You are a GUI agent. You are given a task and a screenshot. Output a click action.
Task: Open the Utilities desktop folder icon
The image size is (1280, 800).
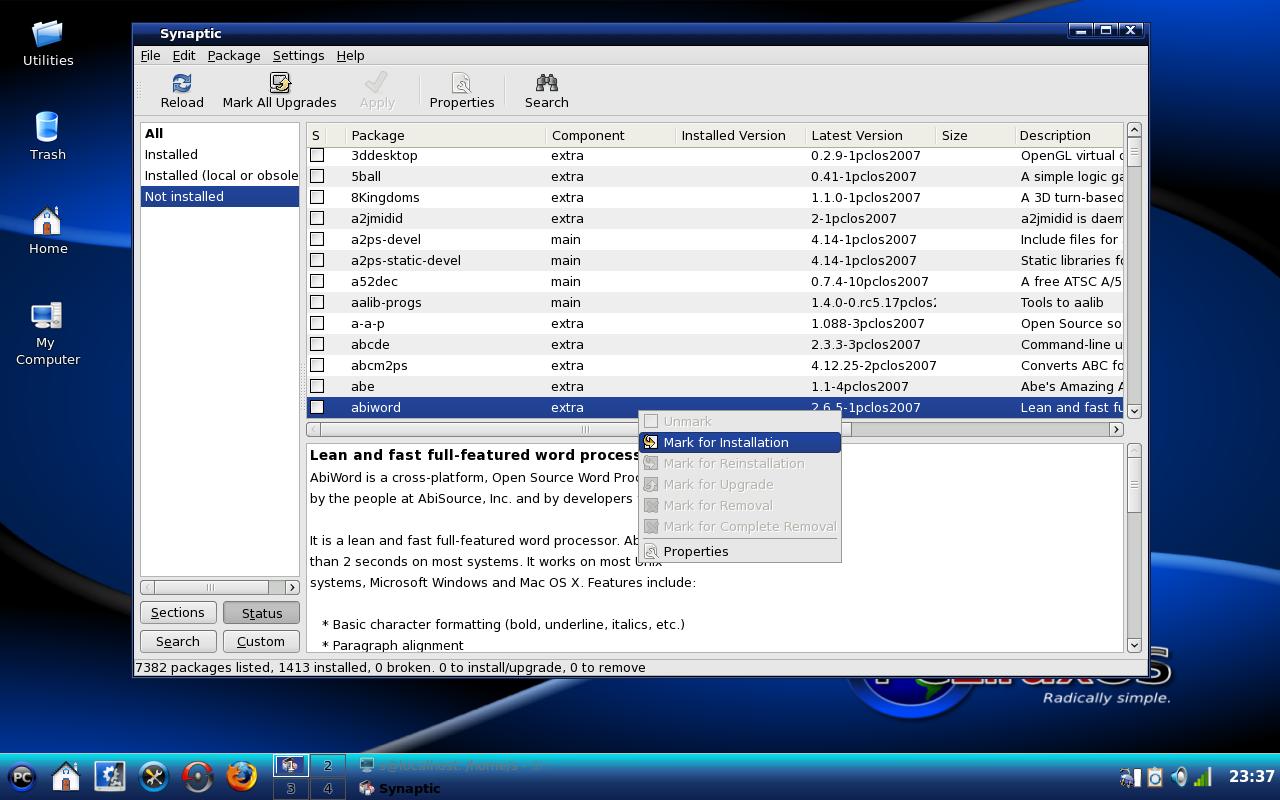(48, 34)
